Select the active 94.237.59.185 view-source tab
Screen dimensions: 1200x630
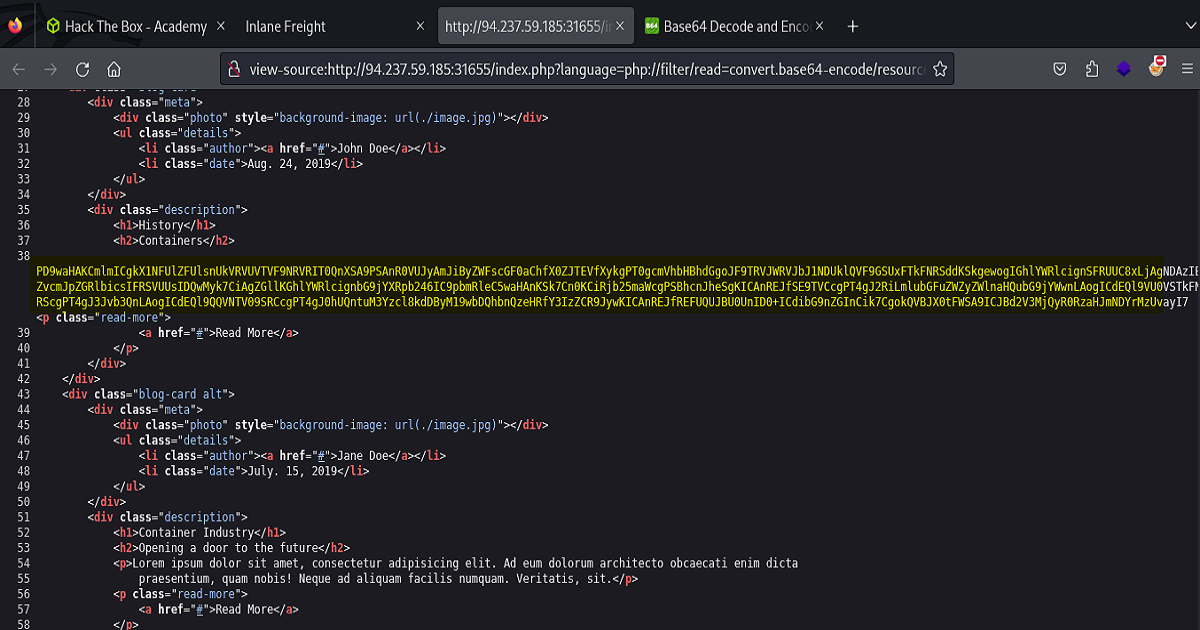(x=536, y=27)
